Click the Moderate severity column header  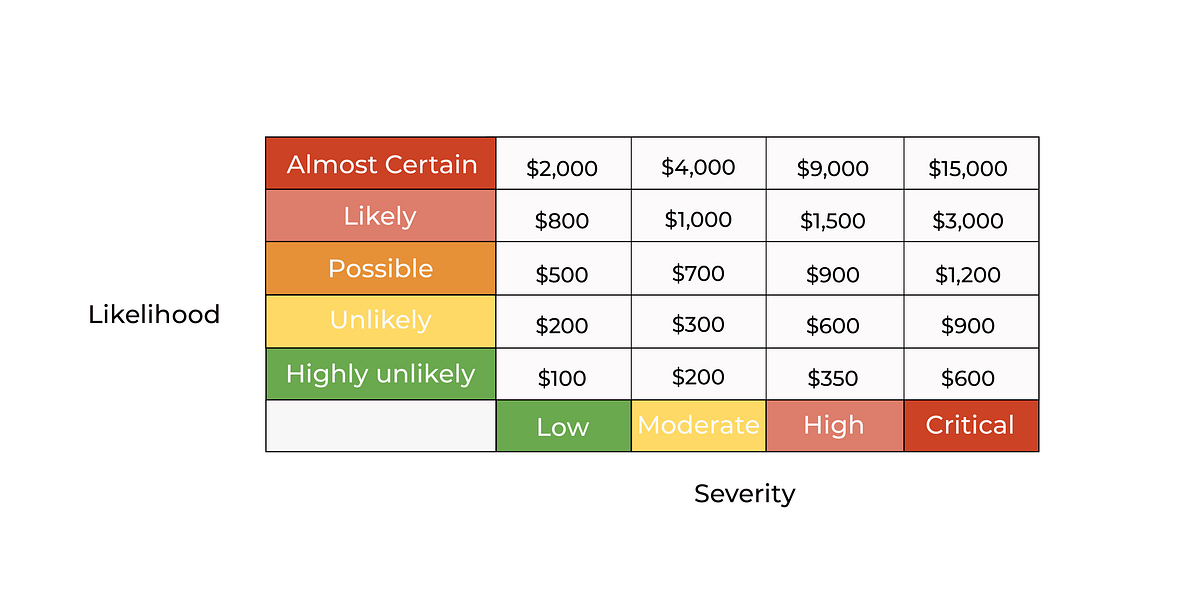(x=699, y=426)
